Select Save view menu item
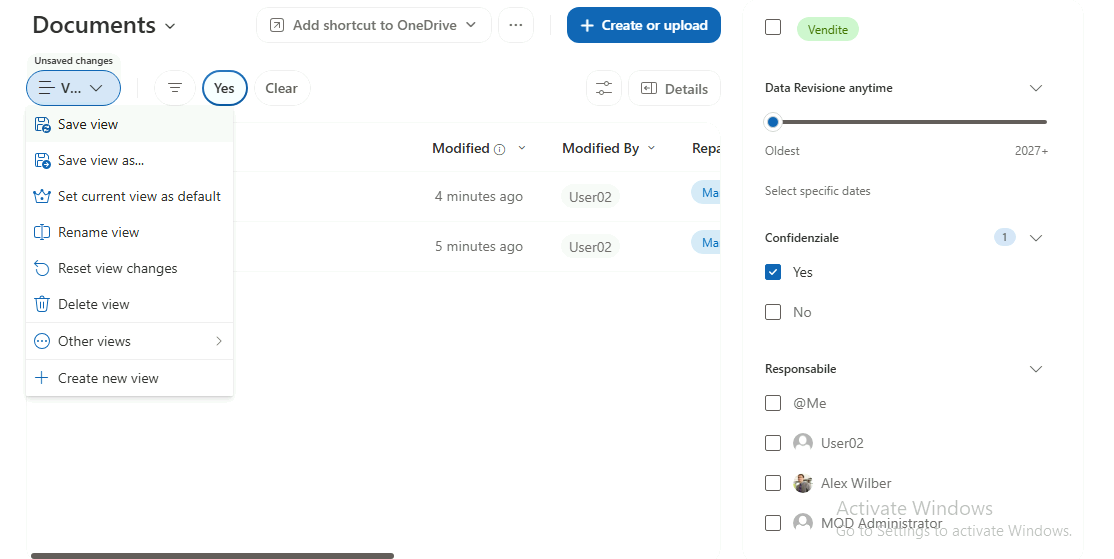1114x559 pixels. coord(129,124)
